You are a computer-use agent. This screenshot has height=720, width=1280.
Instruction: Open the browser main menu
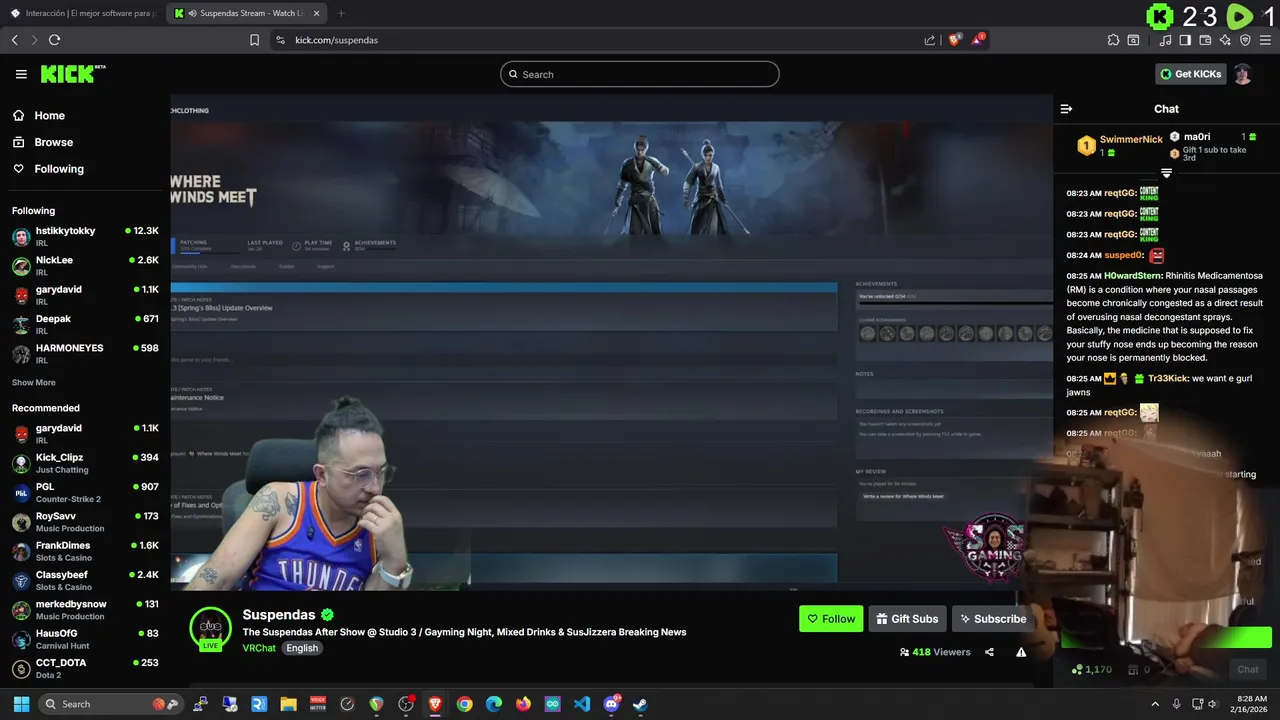click(1266, 40)
